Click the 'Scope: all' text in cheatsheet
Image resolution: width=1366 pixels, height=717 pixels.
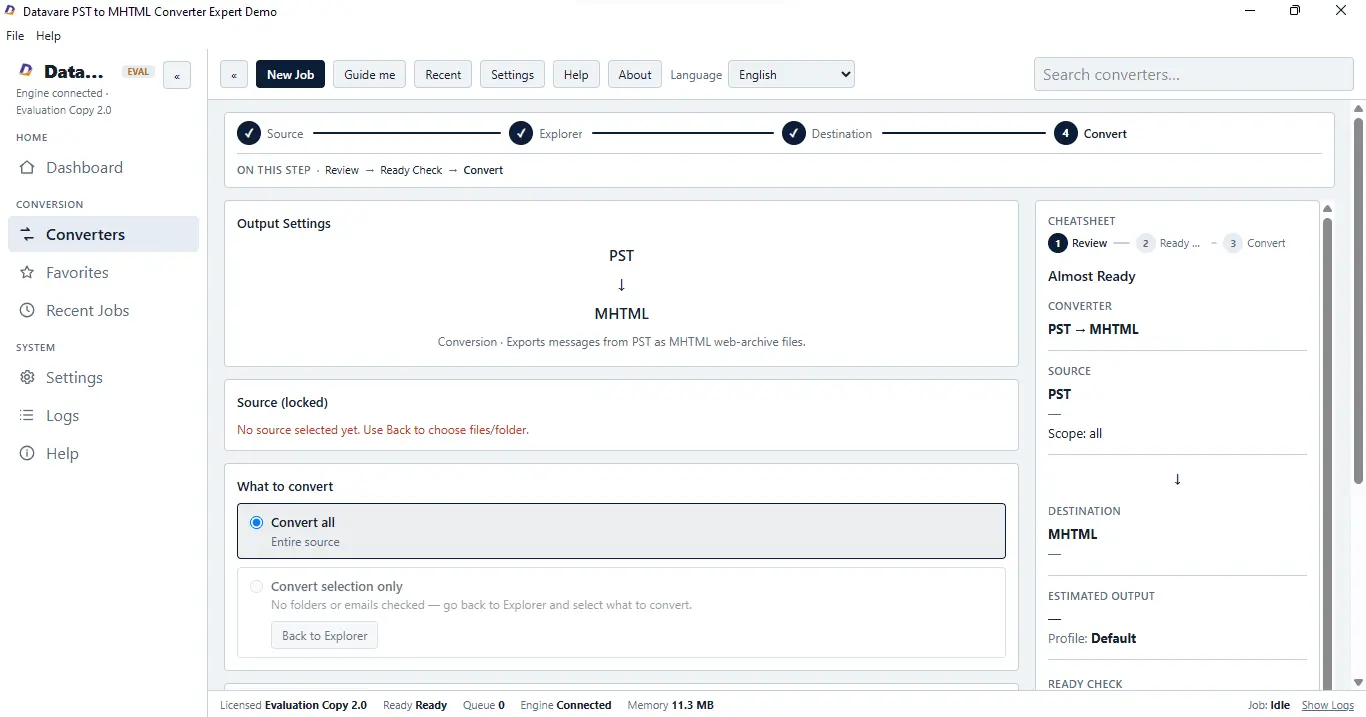click(x=1075, y=434)
